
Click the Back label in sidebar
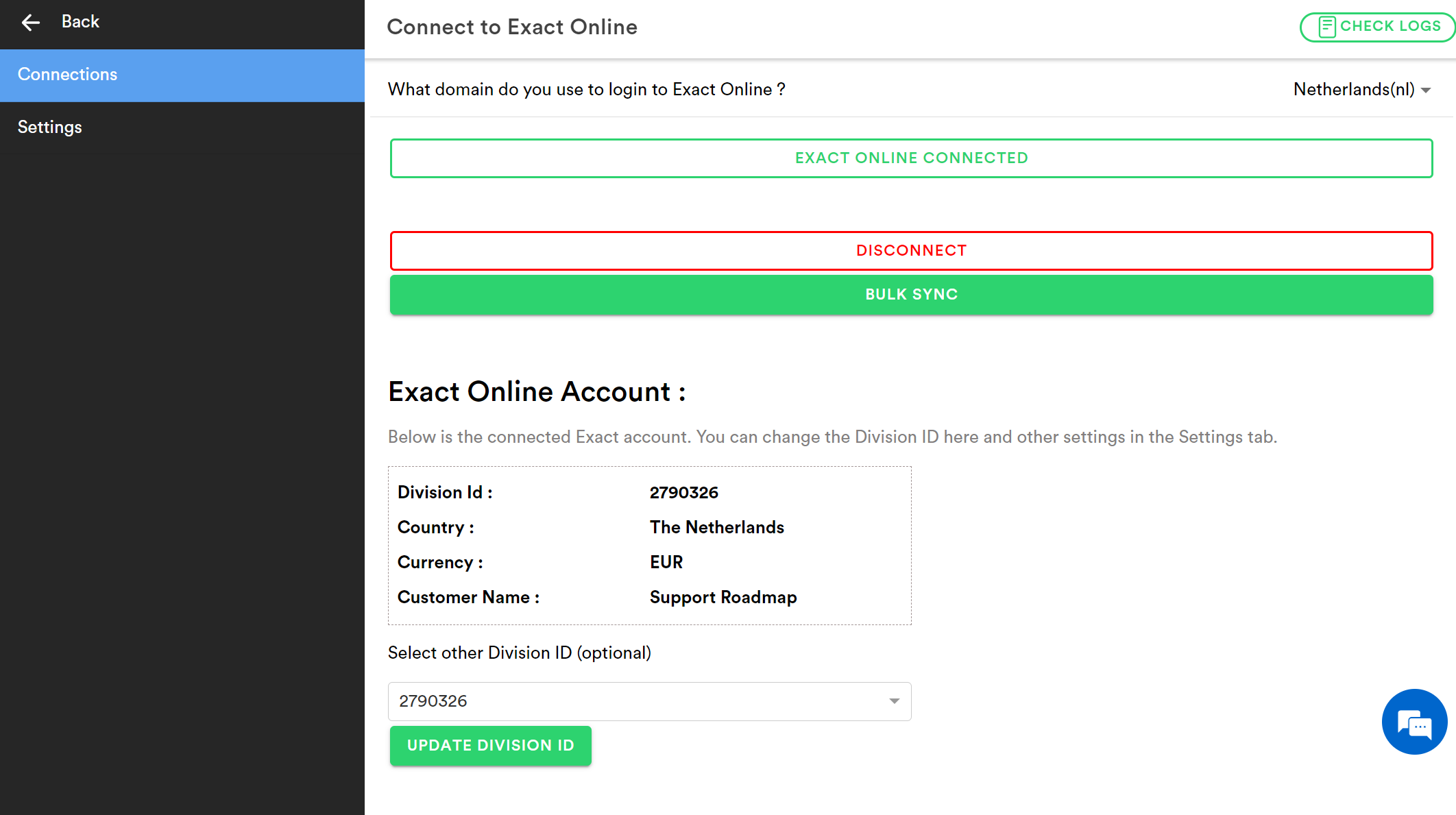80,22
